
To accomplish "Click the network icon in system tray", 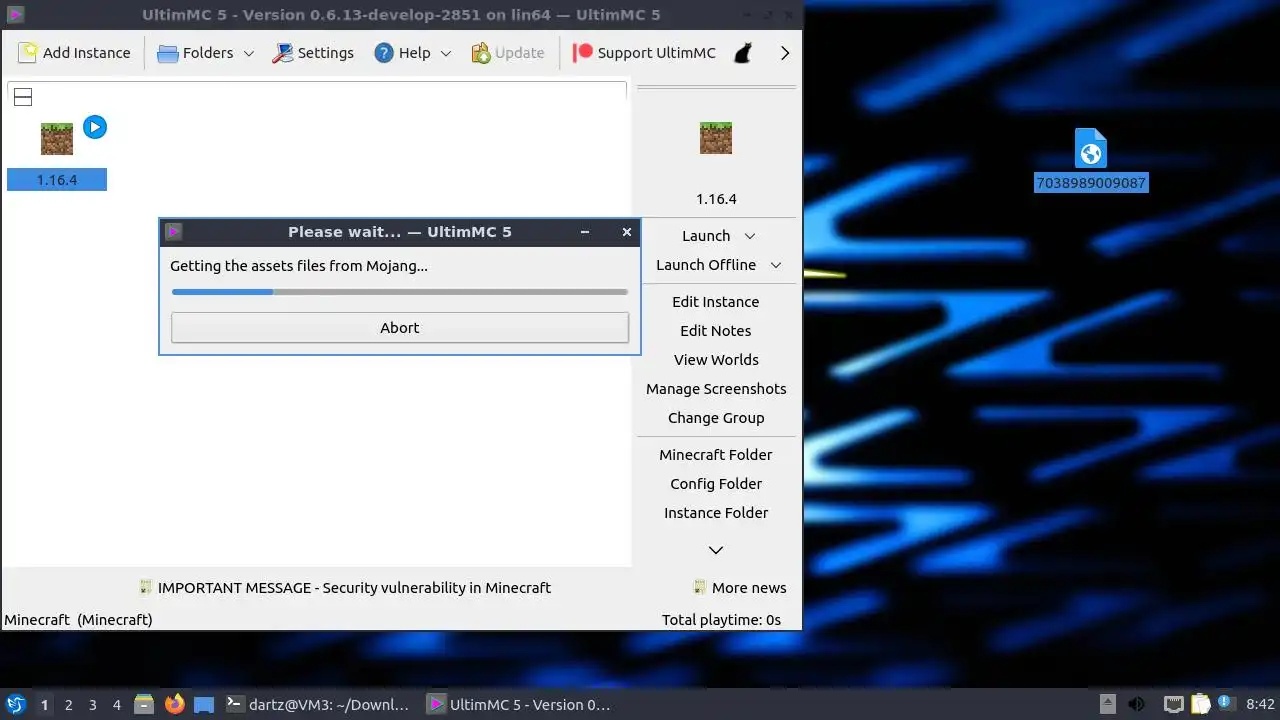I will tap(1174, 705).
